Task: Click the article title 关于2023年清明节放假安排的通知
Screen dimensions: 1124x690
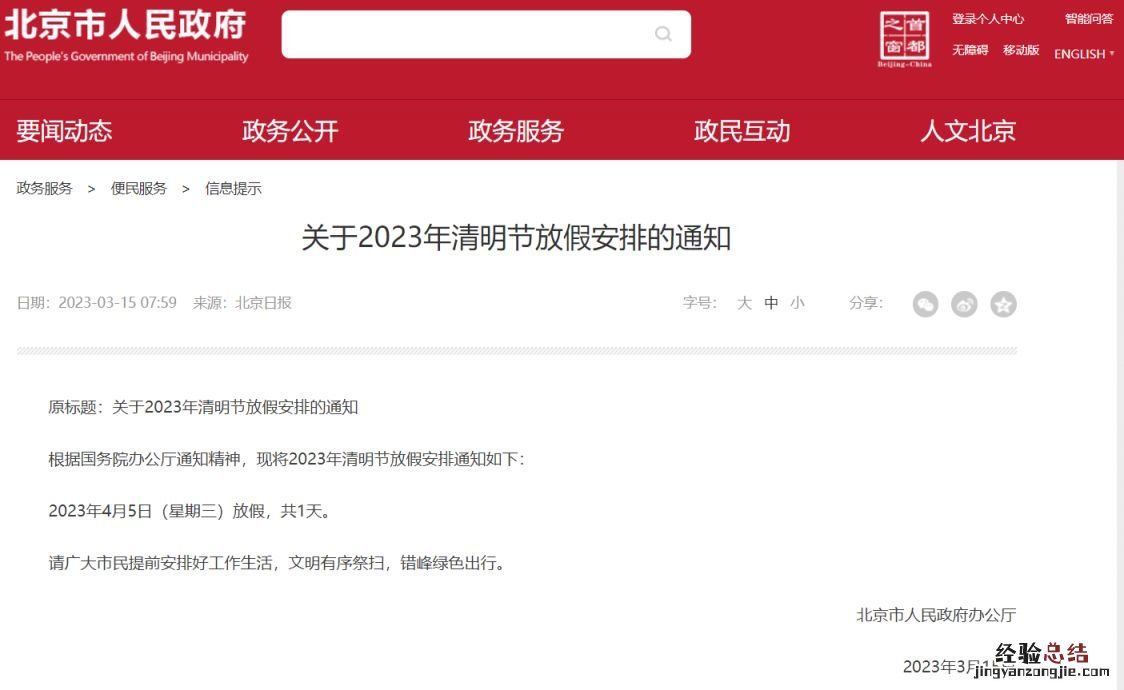Action: [516, 238]
